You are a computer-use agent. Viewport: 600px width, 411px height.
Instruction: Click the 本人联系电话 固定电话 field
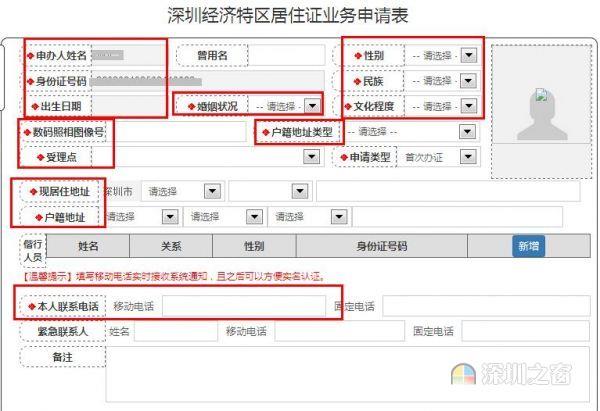click(486, 306)
